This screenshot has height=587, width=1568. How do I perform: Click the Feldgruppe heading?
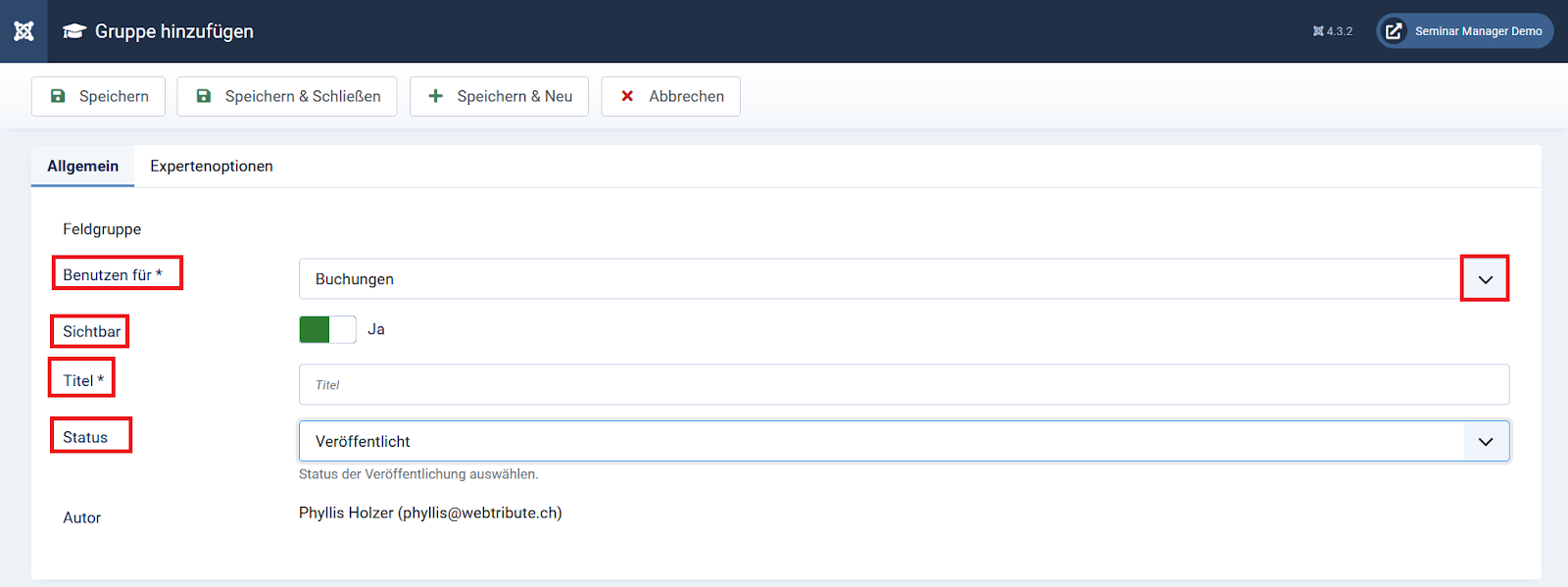point(102,229)
